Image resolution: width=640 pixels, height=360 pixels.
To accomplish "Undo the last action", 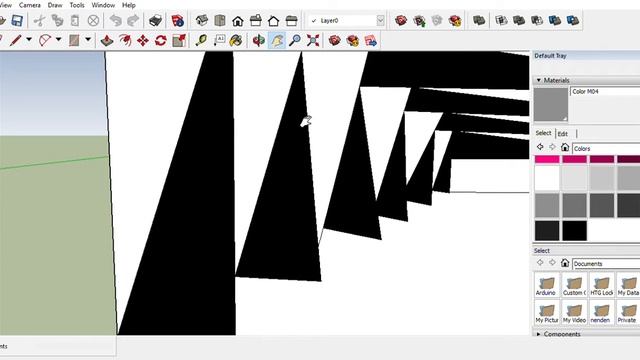I will coord(116,20).
